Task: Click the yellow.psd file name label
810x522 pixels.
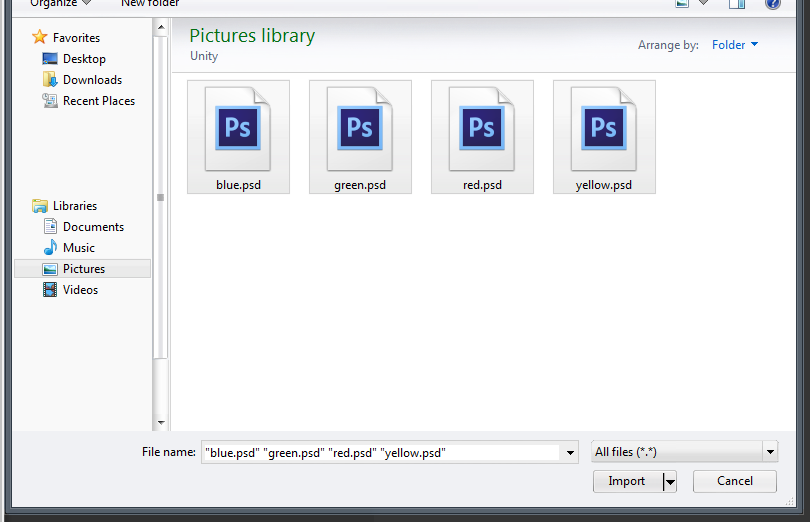Action: pyautogui.click(x=603, y=185)
